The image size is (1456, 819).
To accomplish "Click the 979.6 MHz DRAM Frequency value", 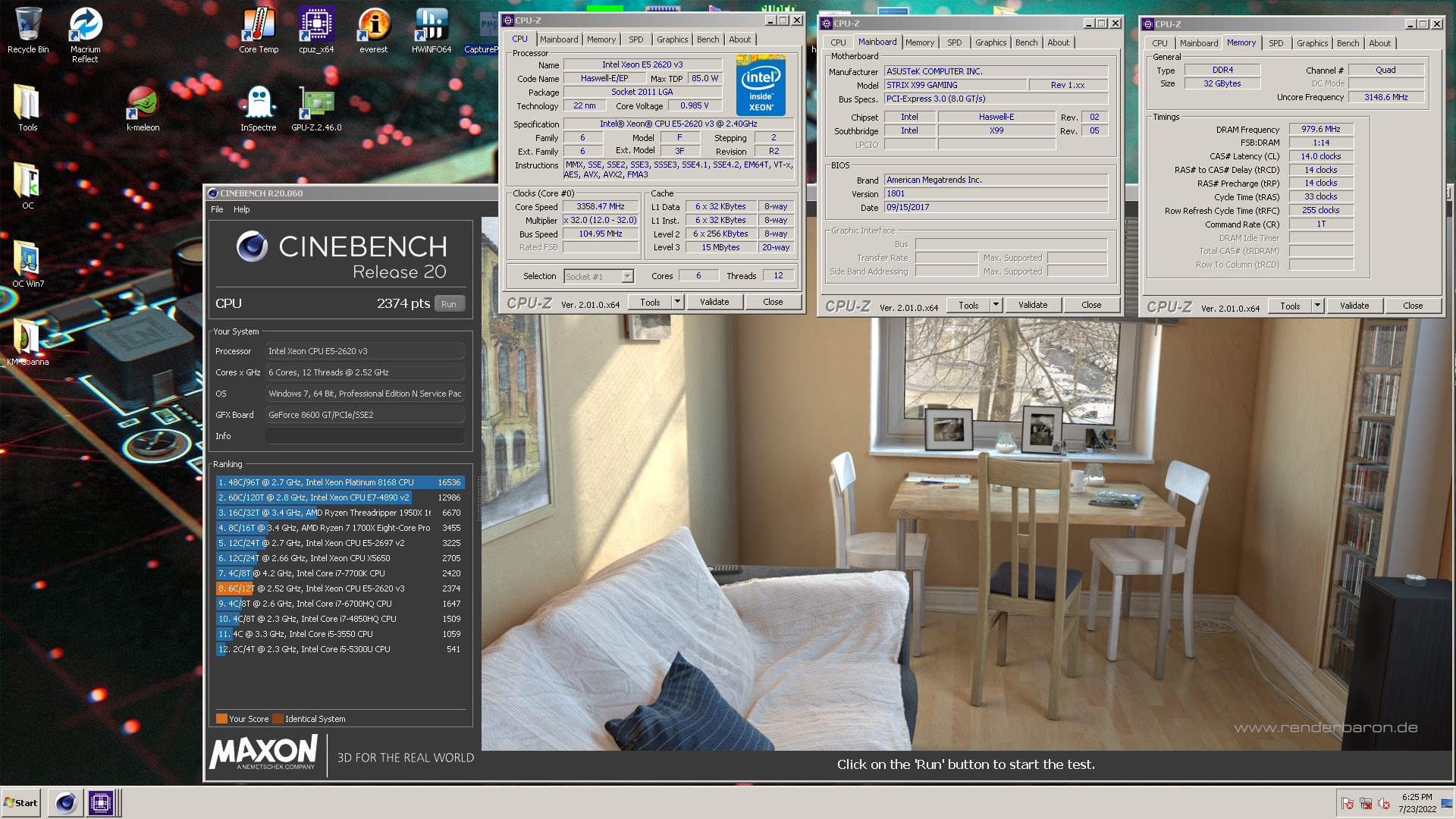I will [1321, 130].
